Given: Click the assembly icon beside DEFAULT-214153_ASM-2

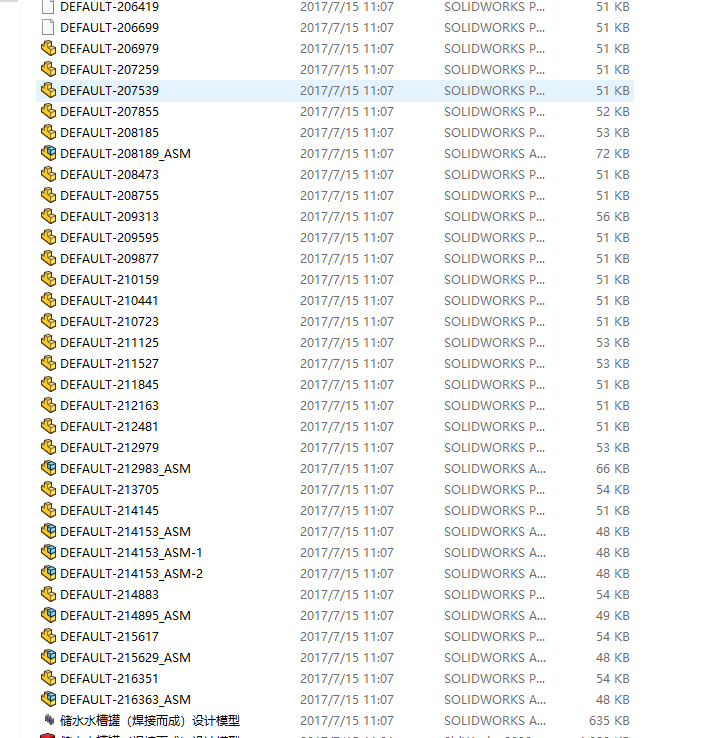Looking at the screenshot, I should pos(48,573).
